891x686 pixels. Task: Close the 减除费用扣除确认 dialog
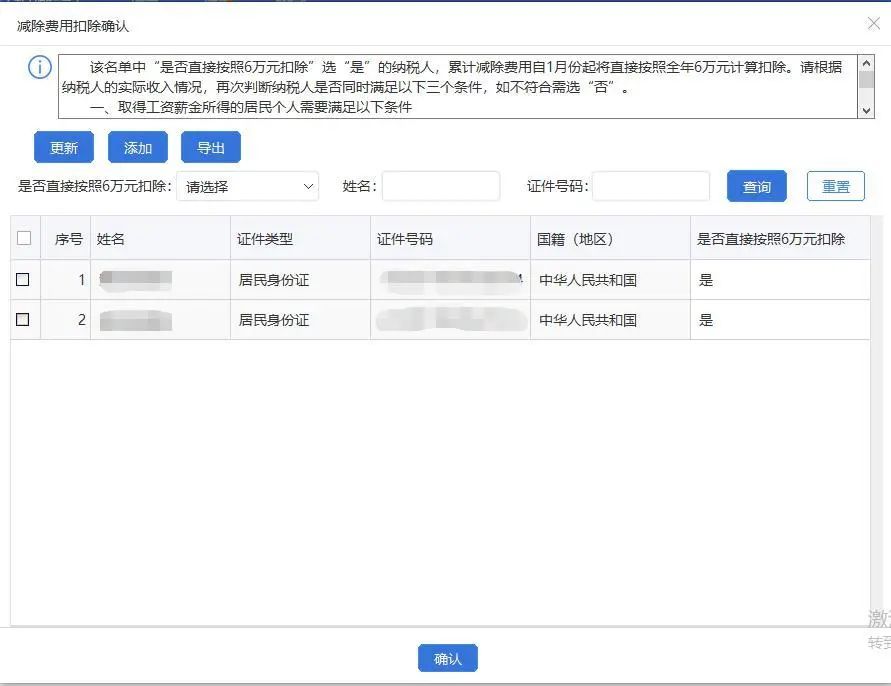(x=873, y=23)
